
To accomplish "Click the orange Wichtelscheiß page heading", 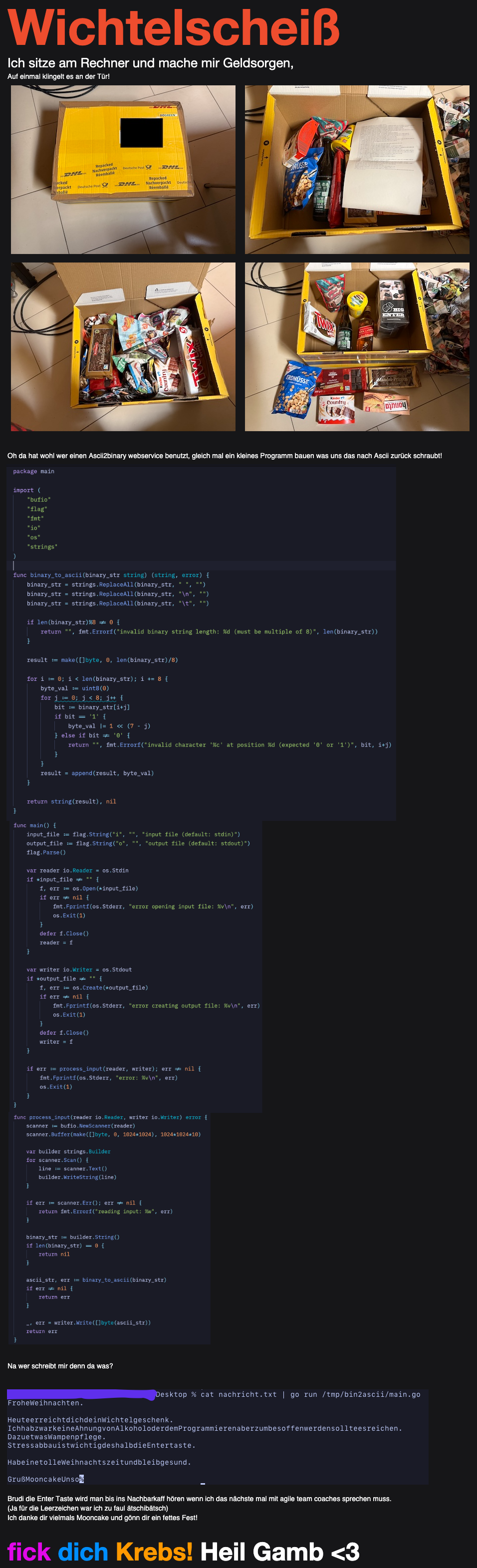I will pyautogui.click(x=173, y=27).
